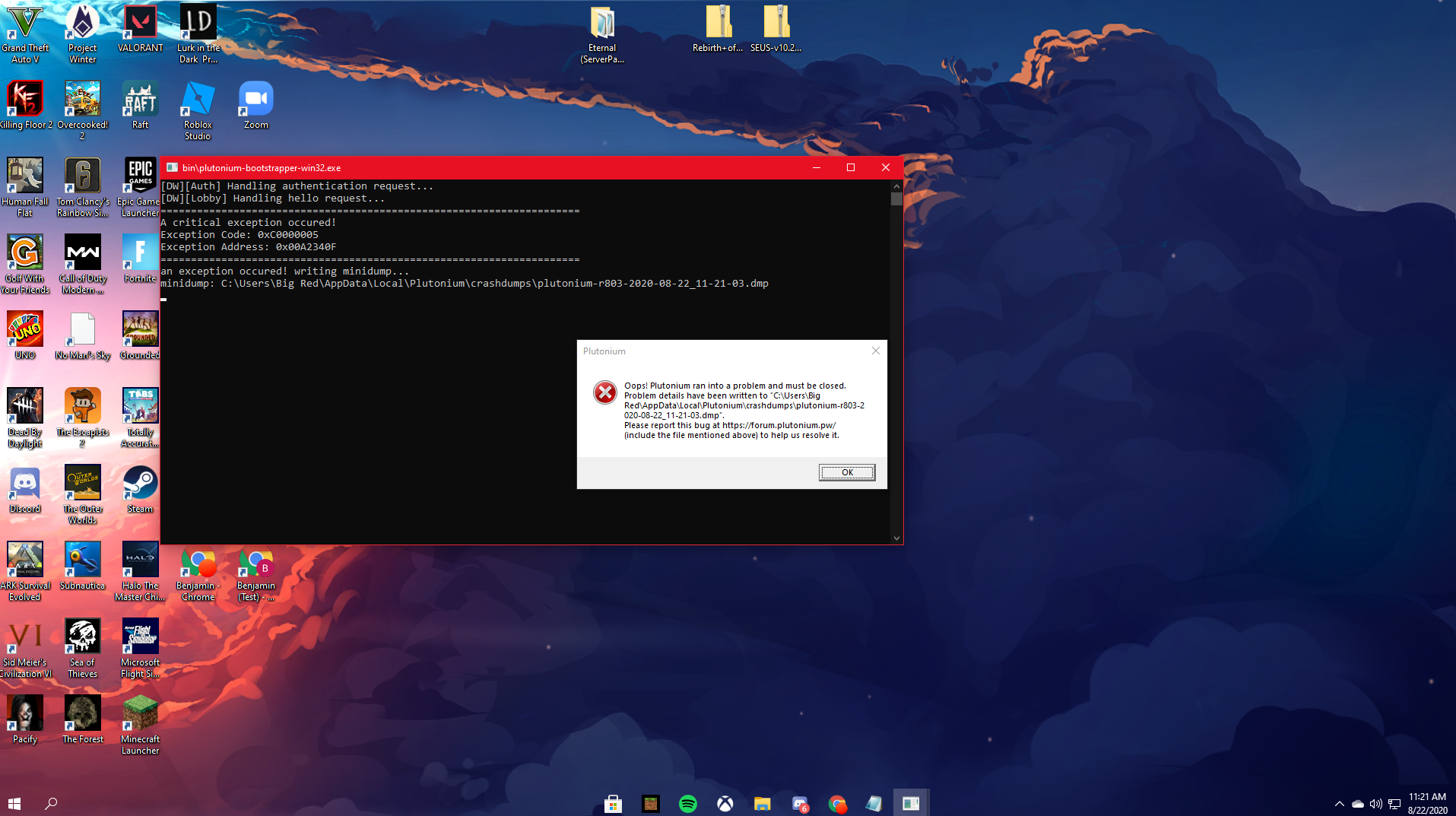Open the Windows Start menu

(x=14, y=803)
